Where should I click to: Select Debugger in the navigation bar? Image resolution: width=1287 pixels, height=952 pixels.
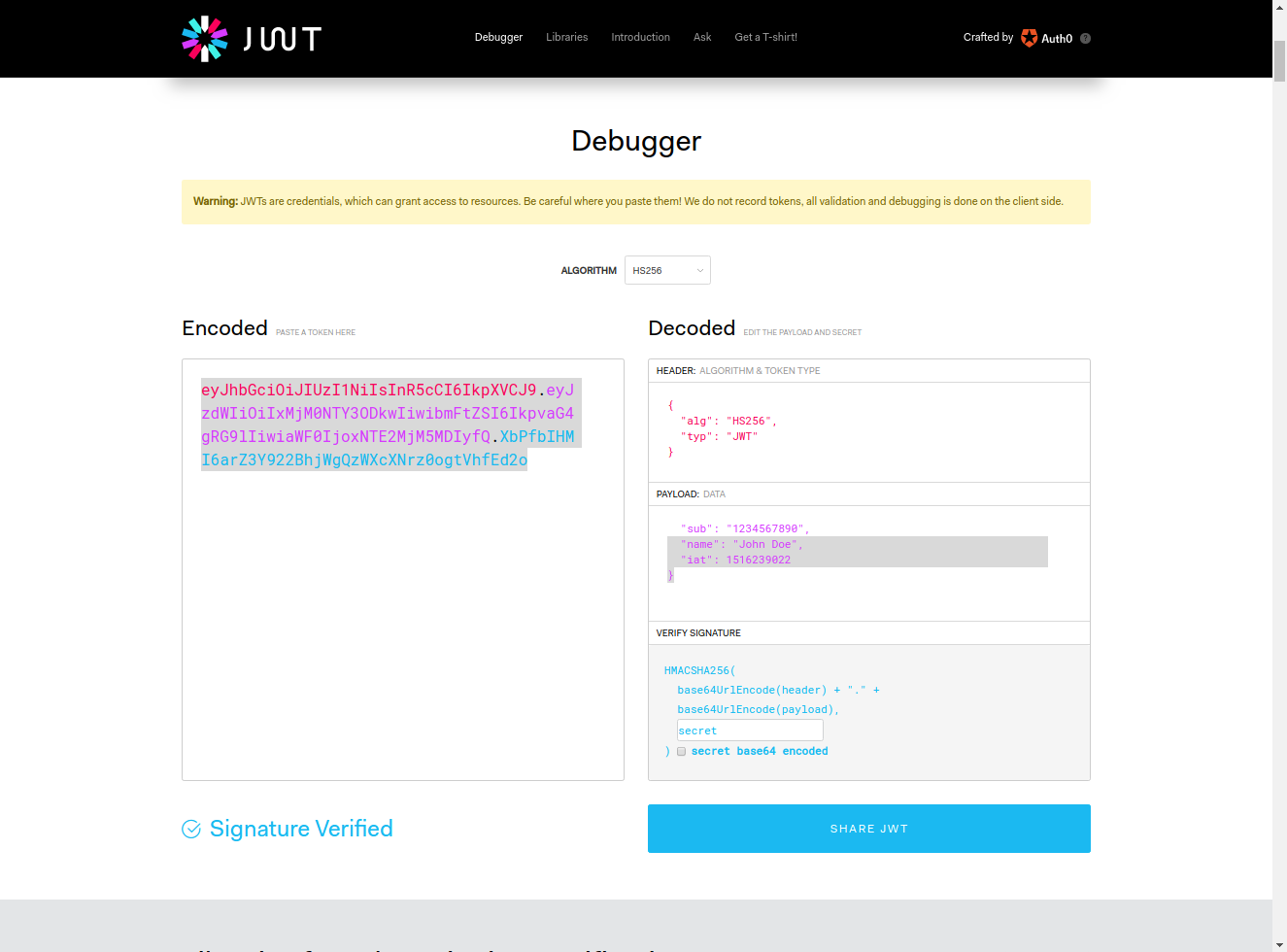point(498,37)
